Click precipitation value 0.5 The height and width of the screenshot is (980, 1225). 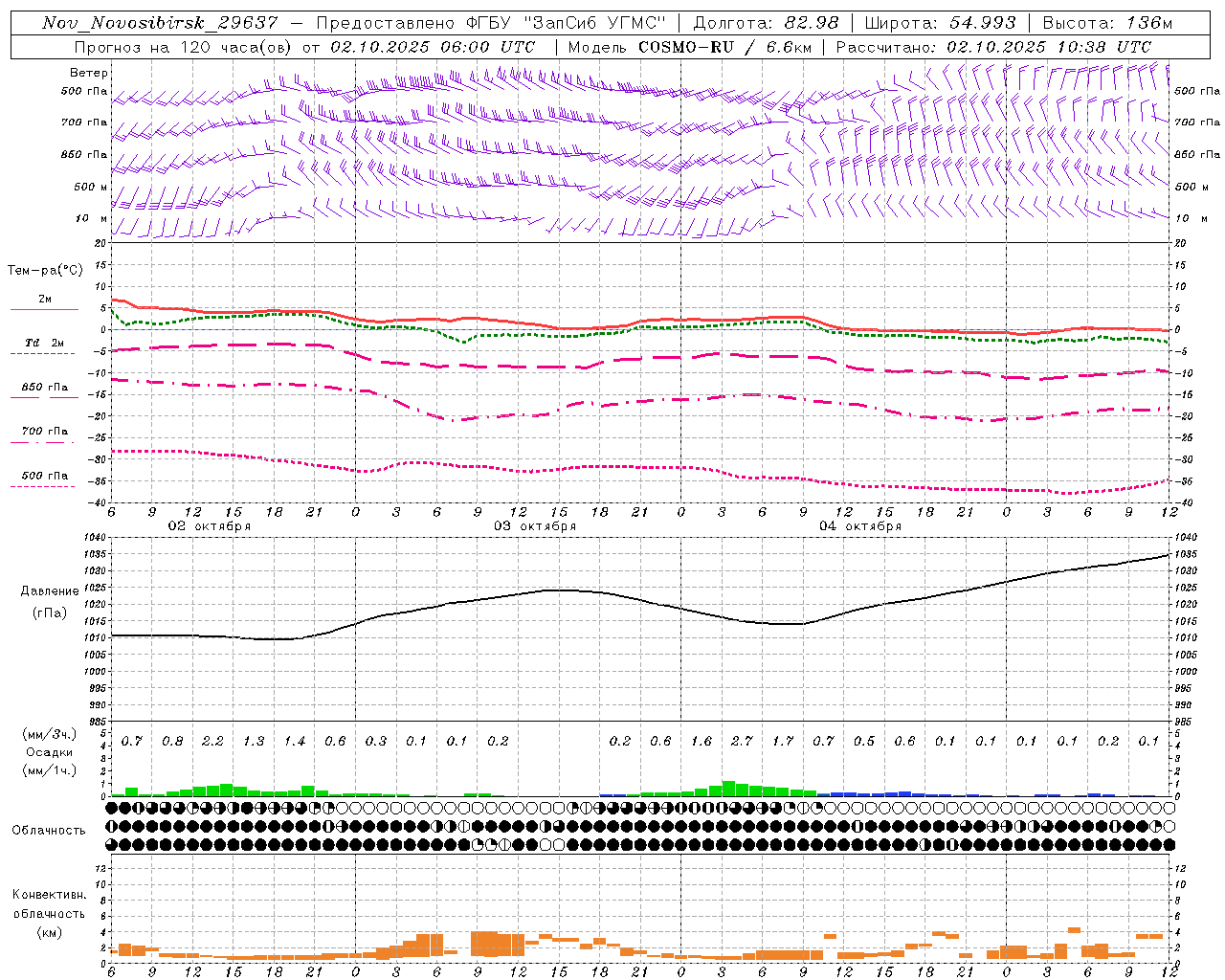point(864,742)
